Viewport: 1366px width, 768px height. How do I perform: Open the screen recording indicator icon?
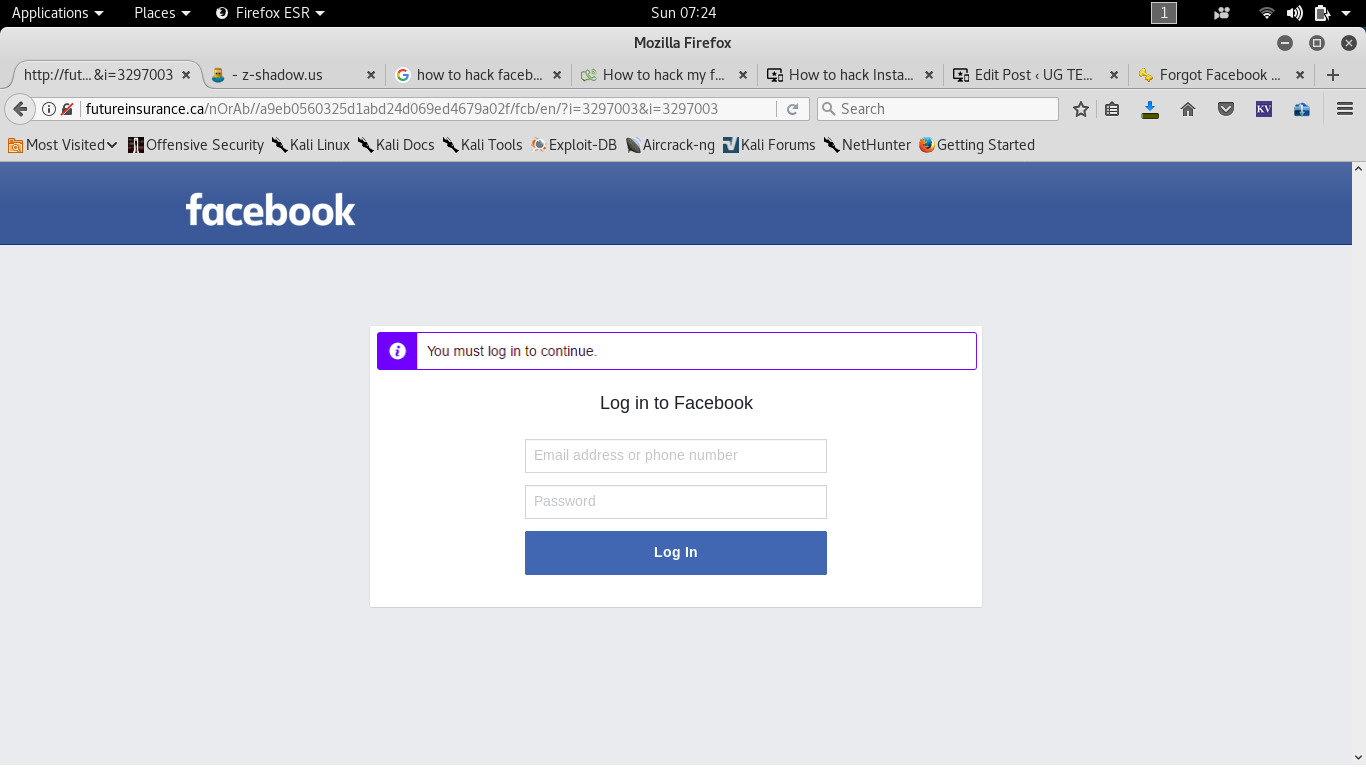point(1222,13)
